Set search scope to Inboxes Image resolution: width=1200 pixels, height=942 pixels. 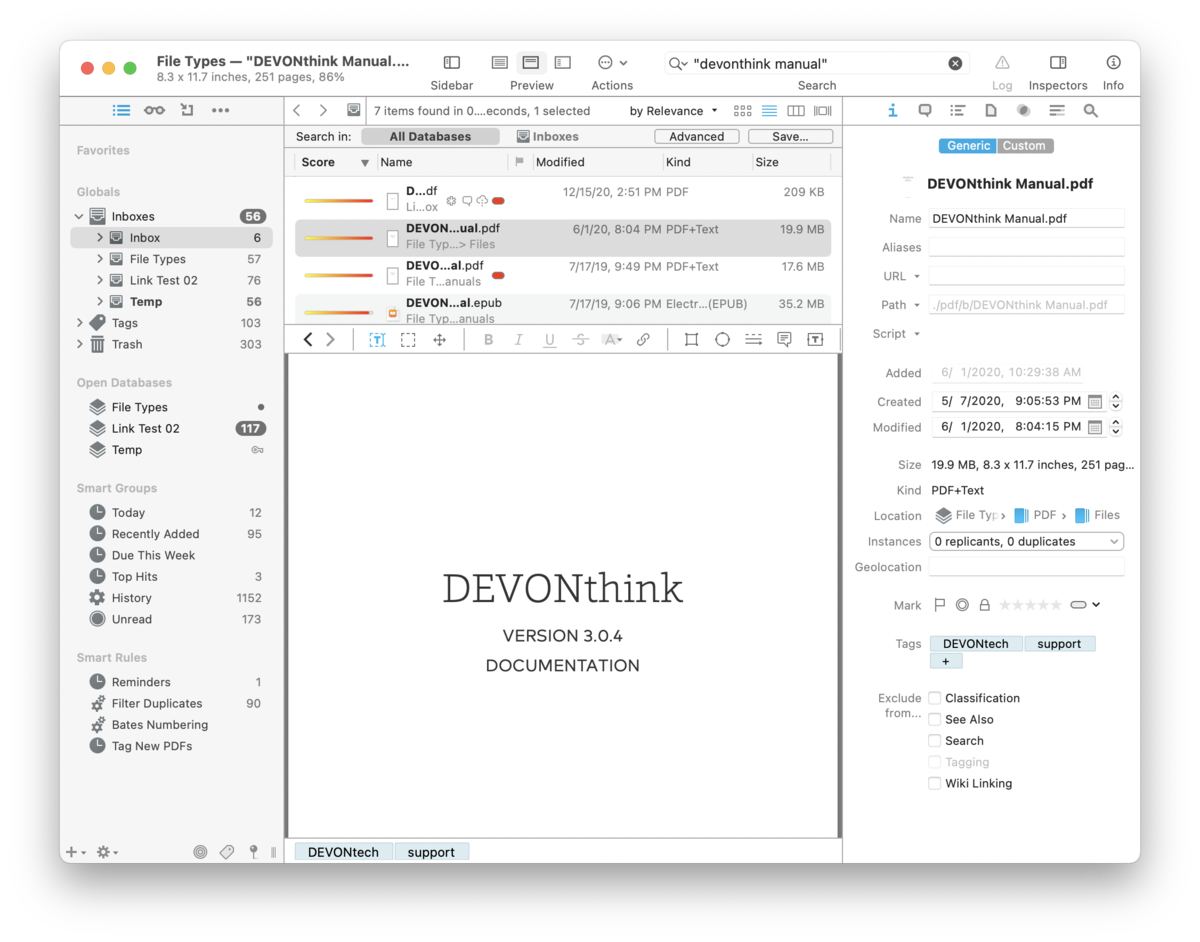pyautogui.click(x=548, y=137)
